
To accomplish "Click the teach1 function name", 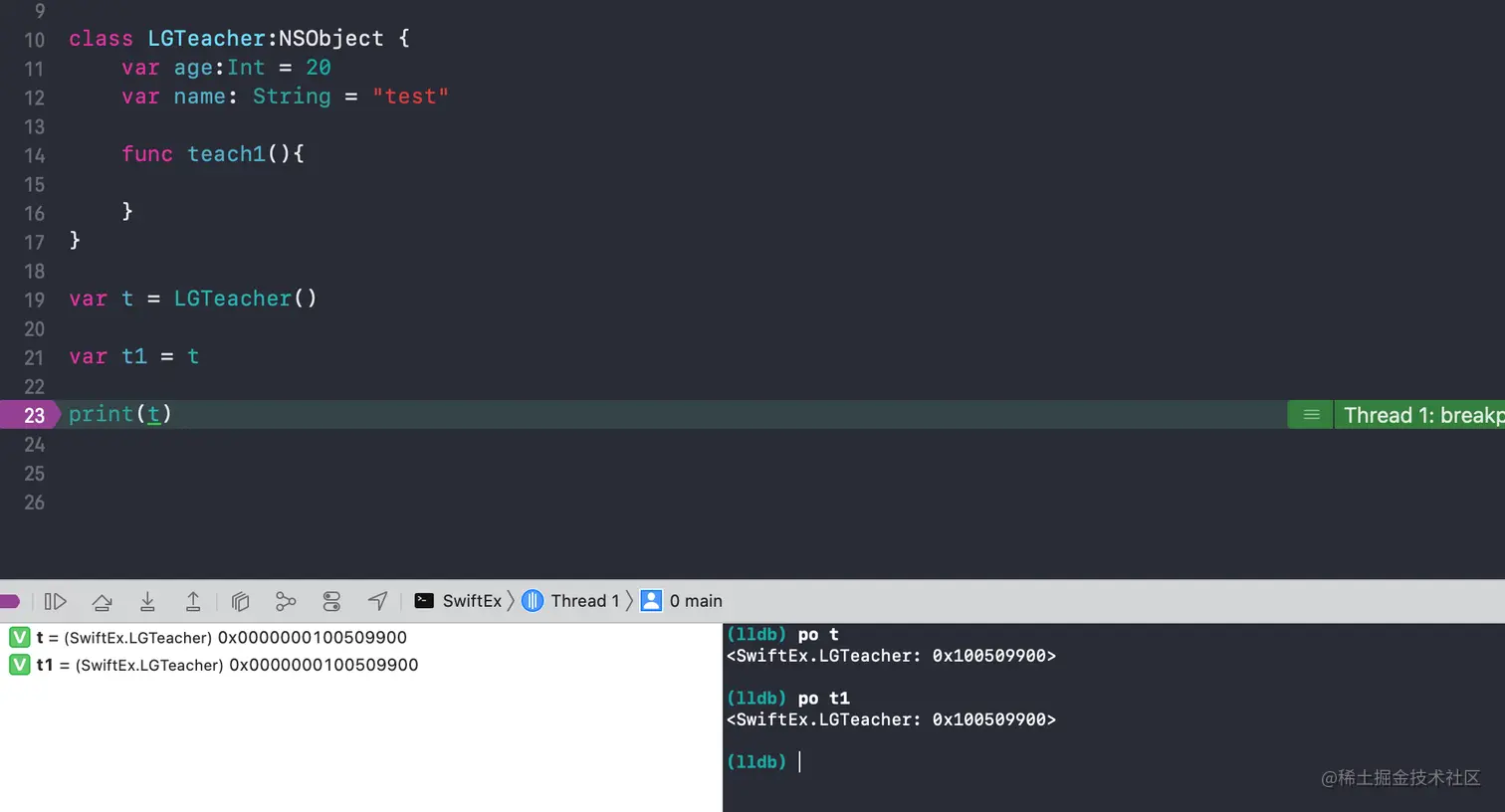I will (x=226, y=154).
